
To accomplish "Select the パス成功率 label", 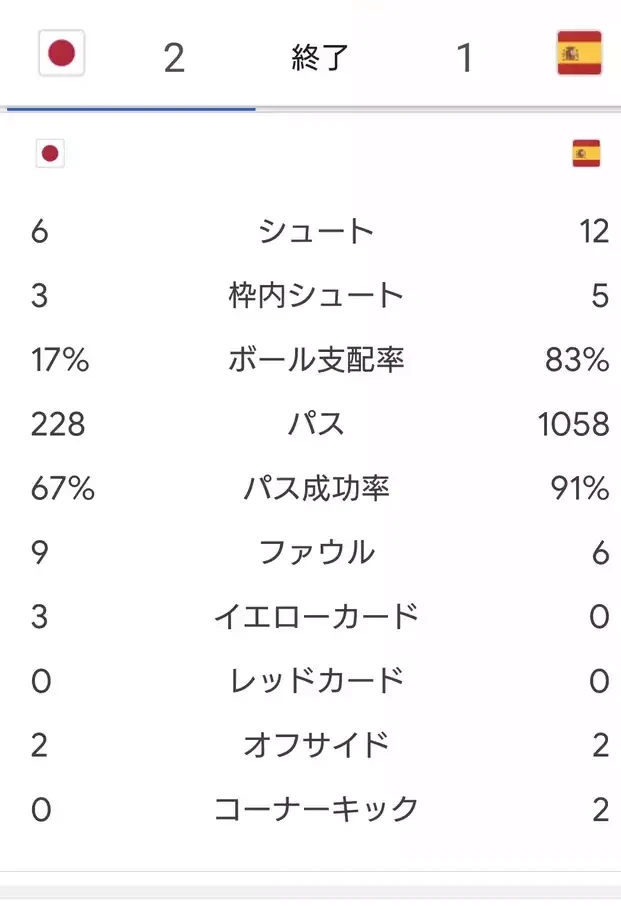I will pos(316,488).
